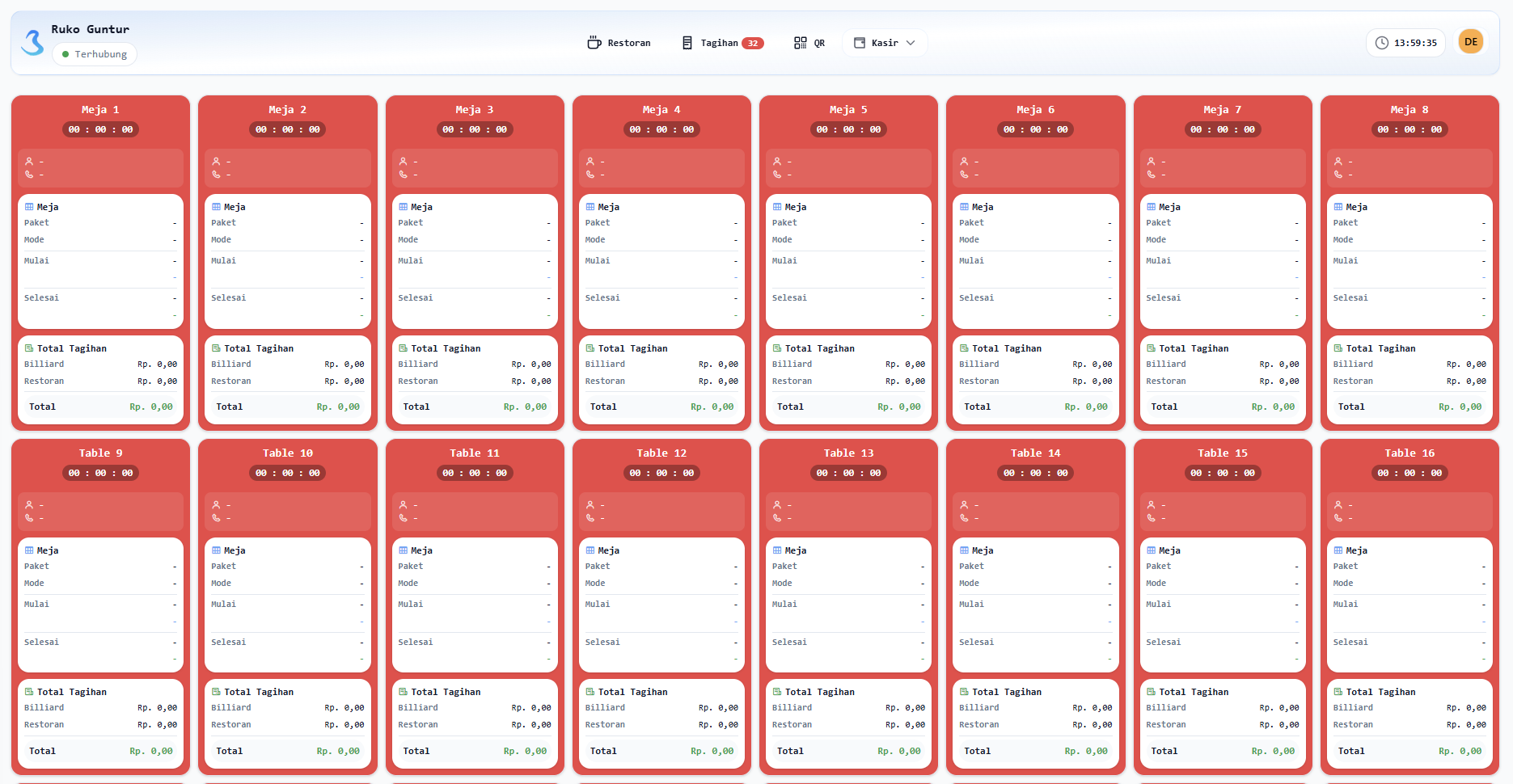Select the Meja 2 card header

click(x=287, y=110)
